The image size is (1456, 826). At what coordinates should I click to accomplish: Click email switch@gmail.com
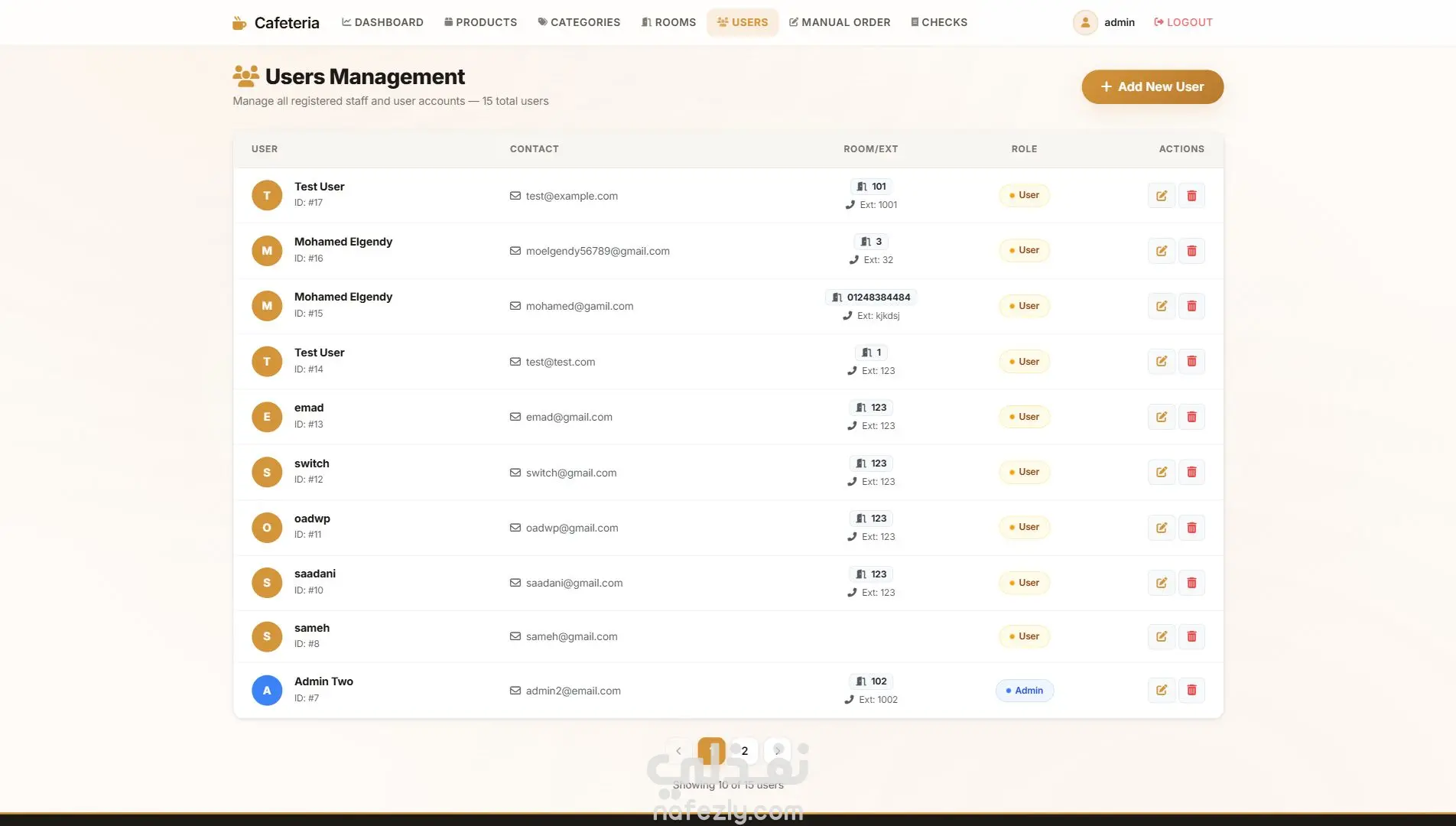pyautogui.click(x=570, y=473)
